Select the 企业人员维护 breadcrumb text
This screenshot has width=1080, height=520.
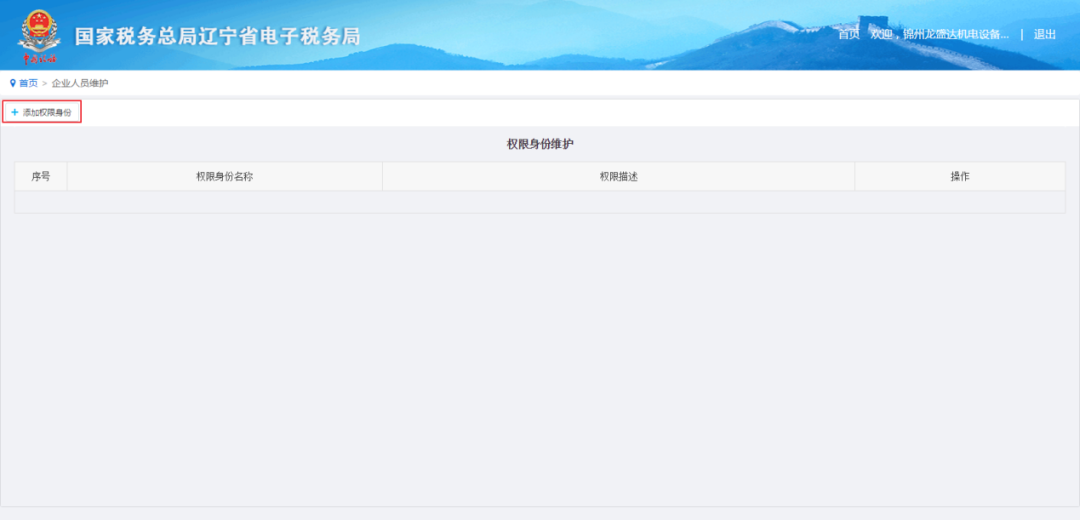click(80, 83)
